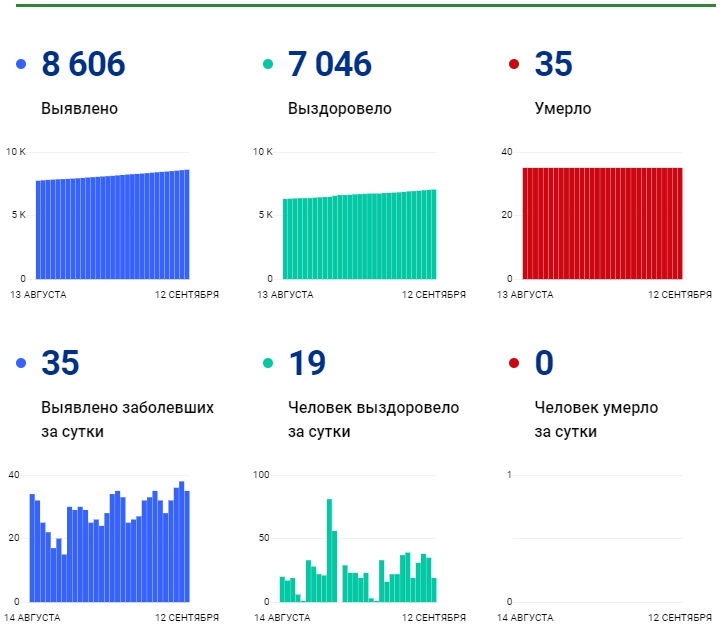Click the red dot beside Умерло count

pyautogui.click(x=514, y=64)
